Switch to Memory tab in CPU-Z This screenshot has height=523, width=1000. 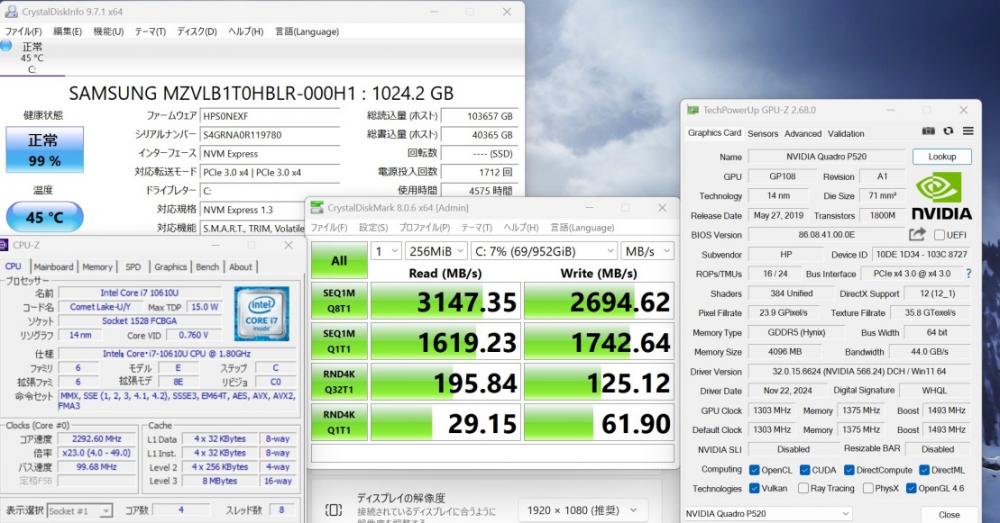tap(97, 267)
